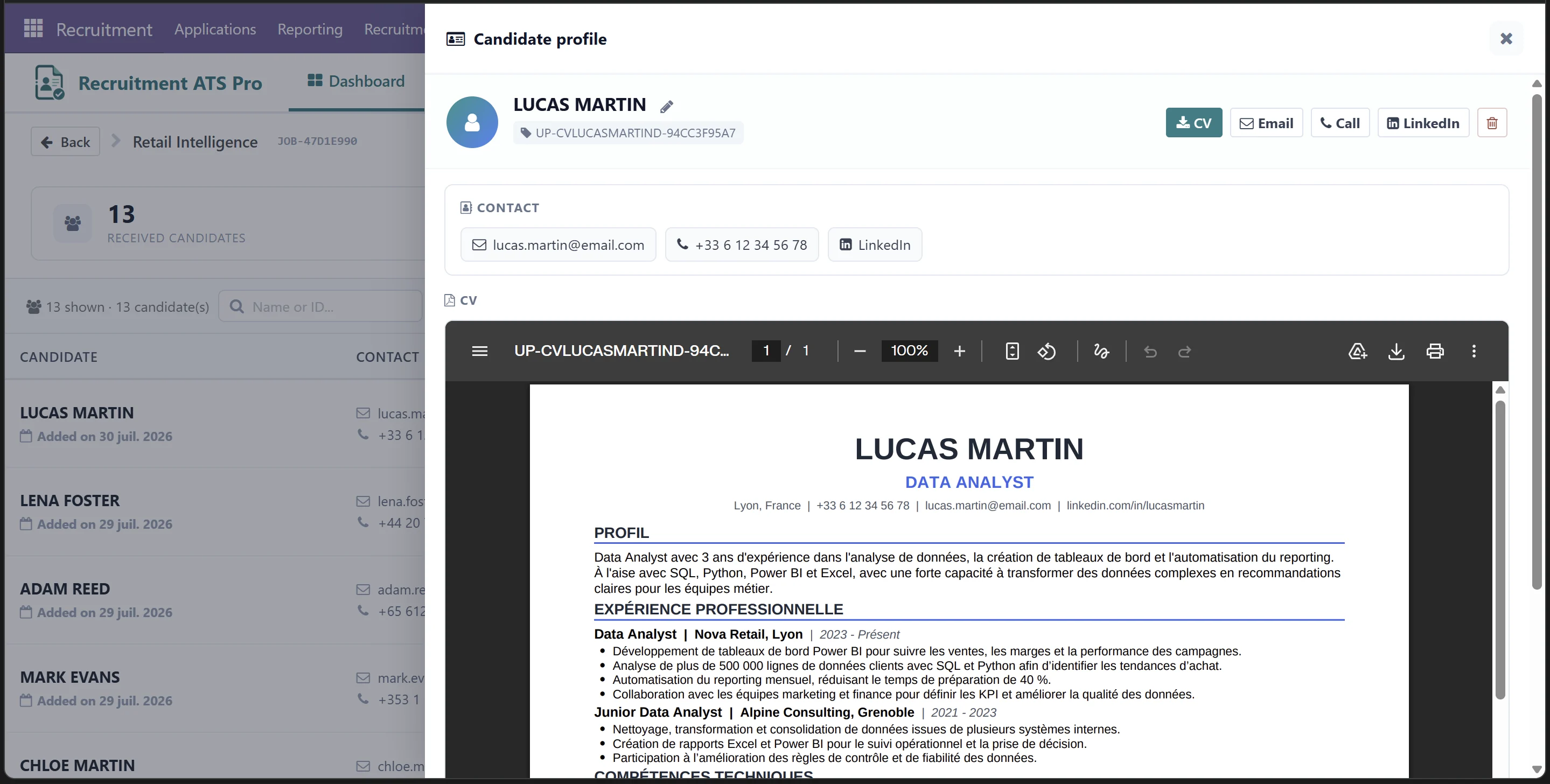Click the Call action button
The image size is (1550, 784).
[x=1340, y=123]
